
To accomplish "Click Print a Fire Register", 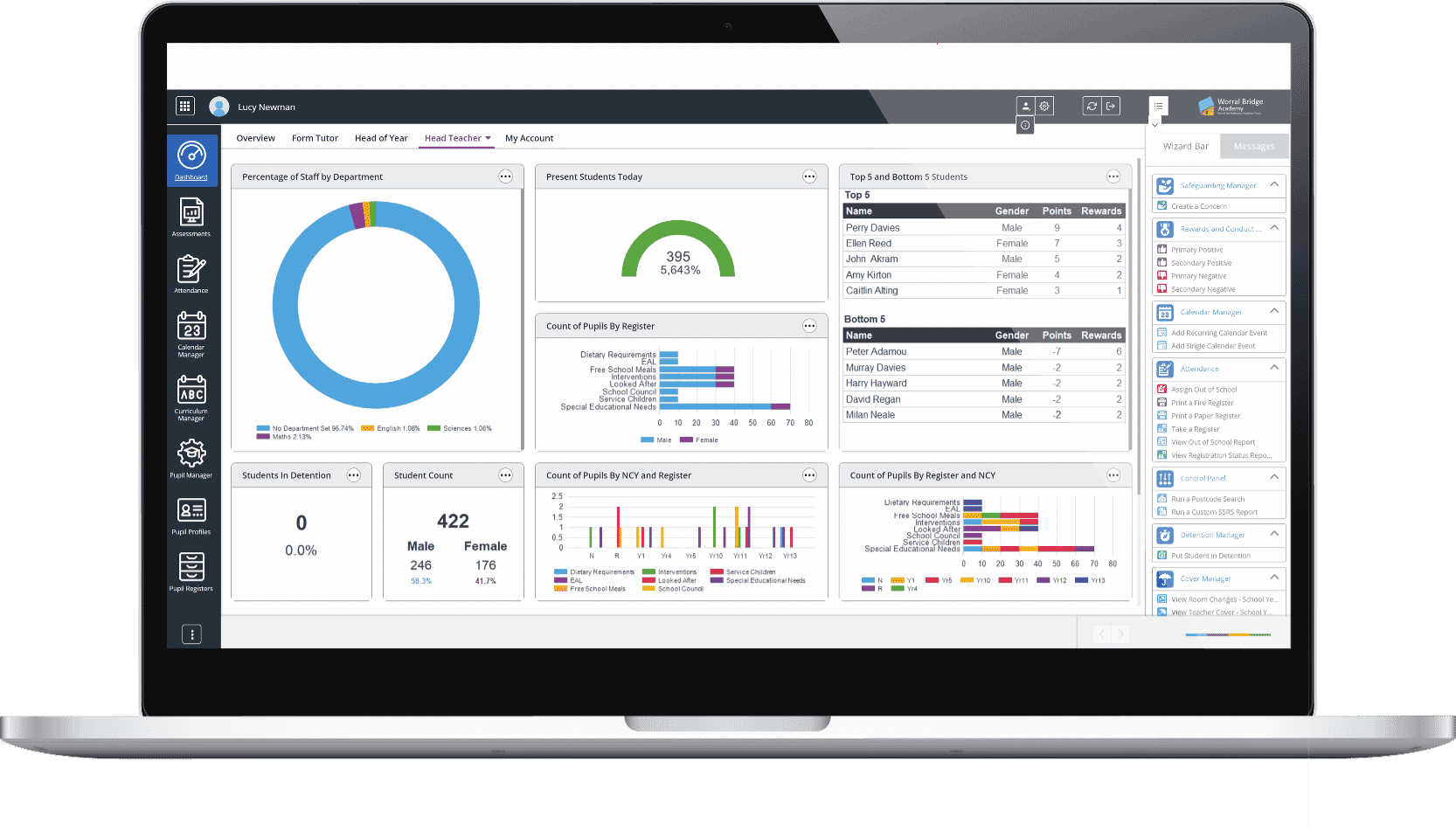I will [x=1203, y=403].
